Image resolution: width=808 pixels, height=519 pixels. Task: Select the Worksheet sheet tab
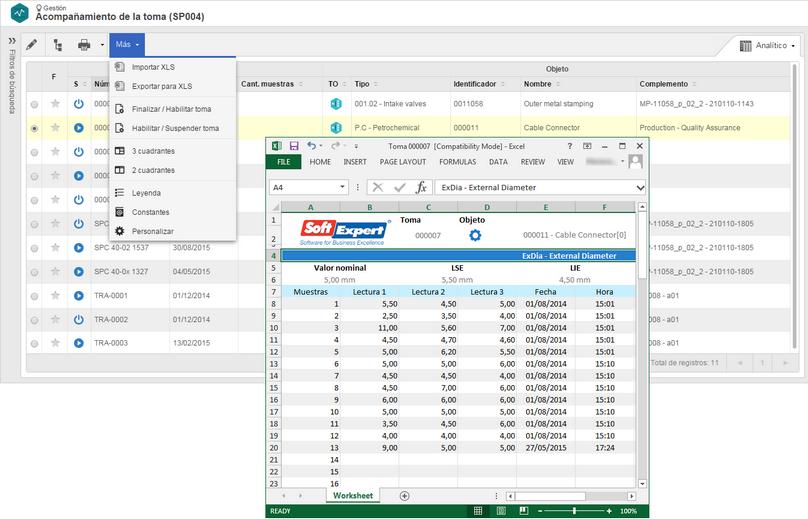click(x=353, y=496)
